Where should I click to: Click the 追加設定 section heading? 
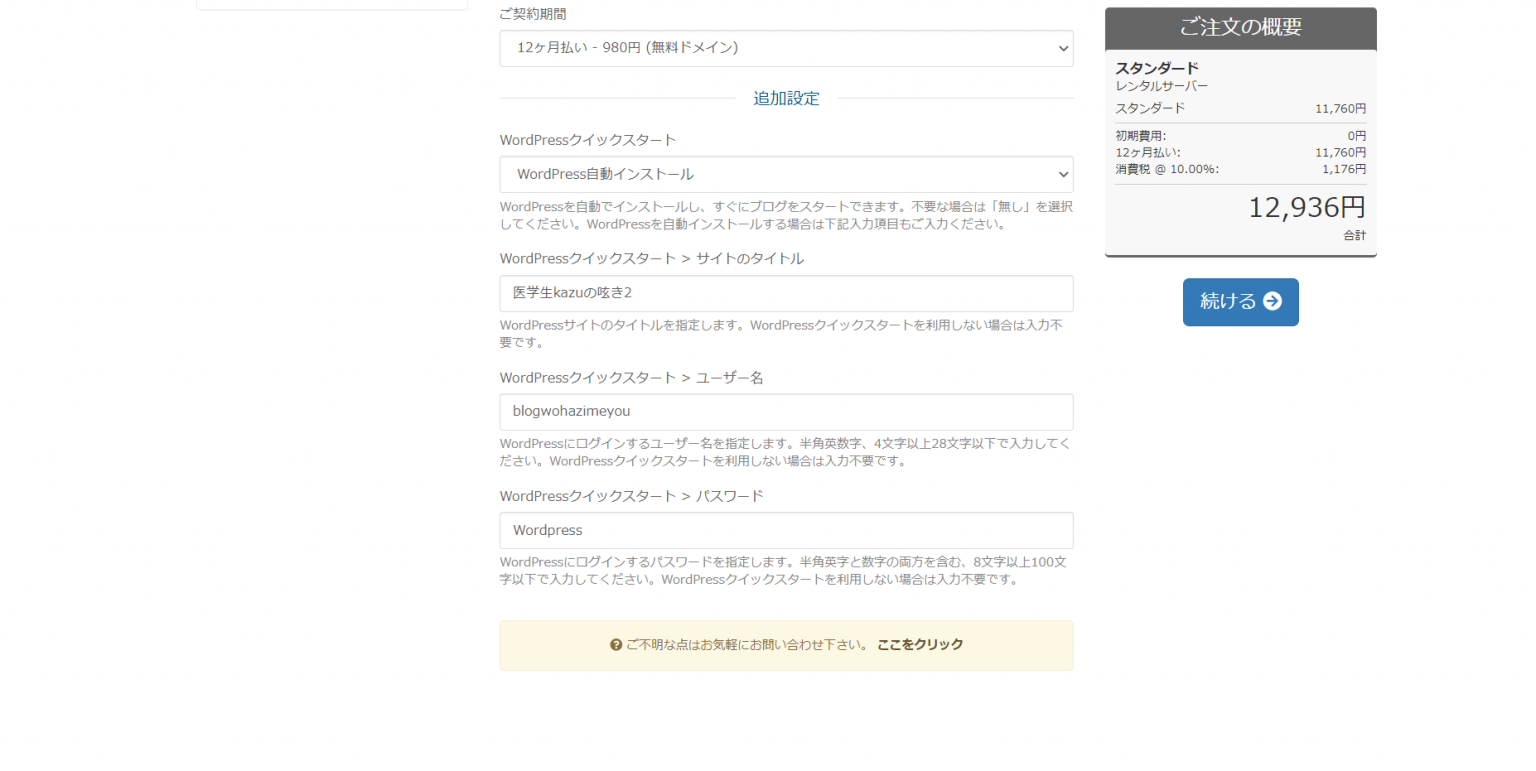[x=786, y=98]
